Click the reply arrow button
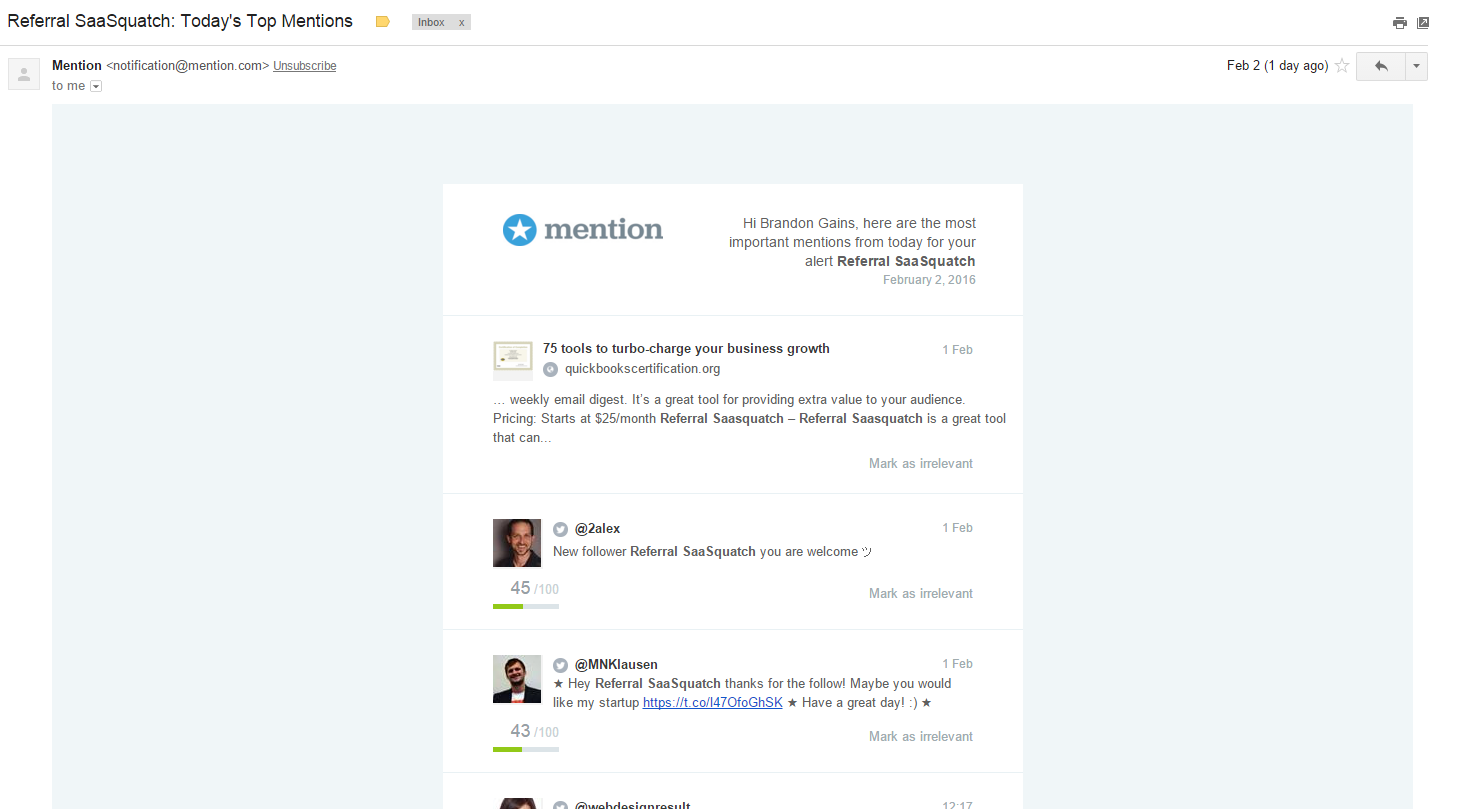 click(x=1381, y=66)
